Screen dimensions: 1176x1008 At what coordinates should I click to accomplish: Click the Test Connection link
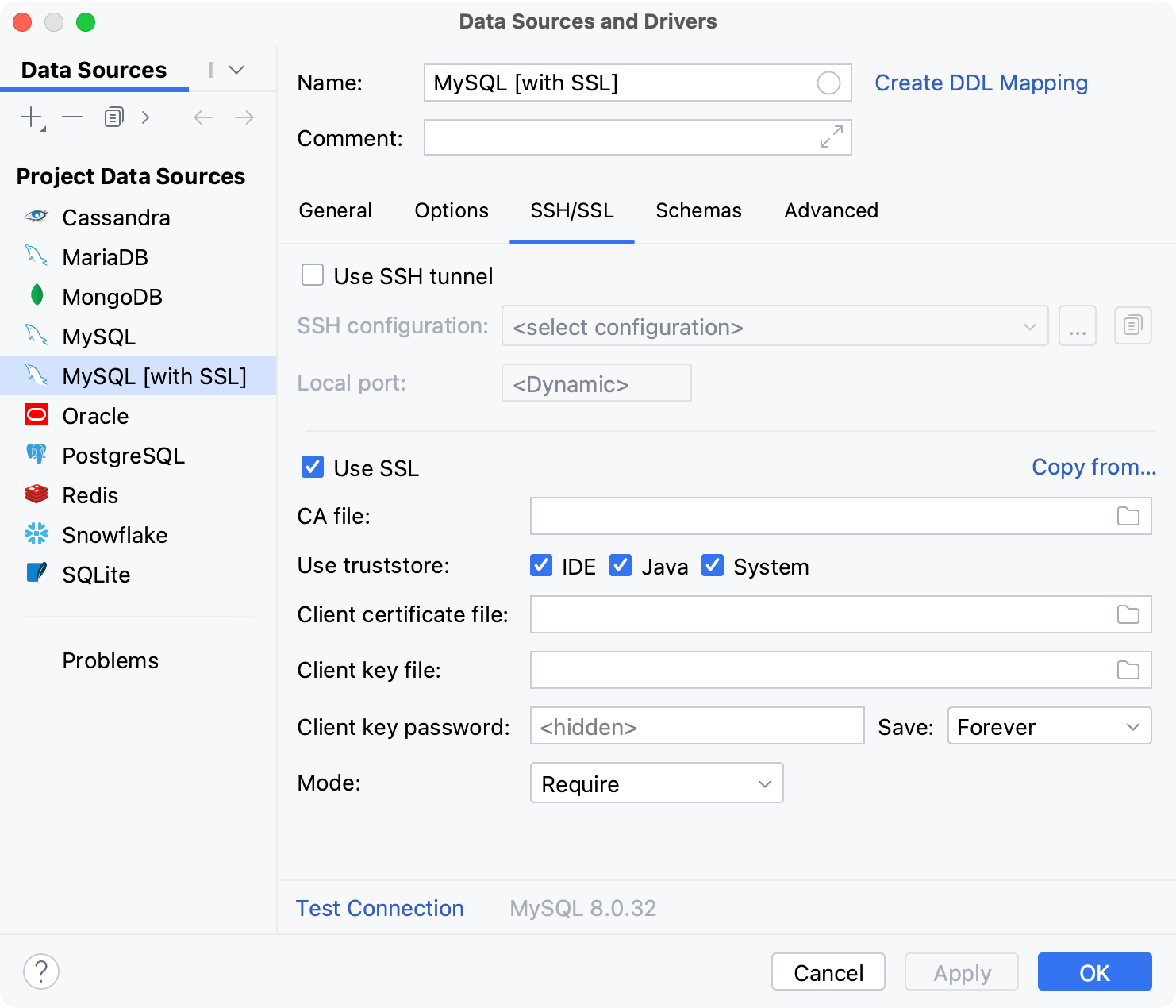click(379, 907)
